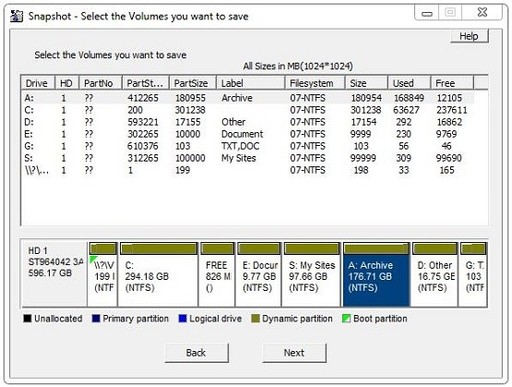Select the D: drive row
Screen dimensions: 512x387
[x=248, y=122]
